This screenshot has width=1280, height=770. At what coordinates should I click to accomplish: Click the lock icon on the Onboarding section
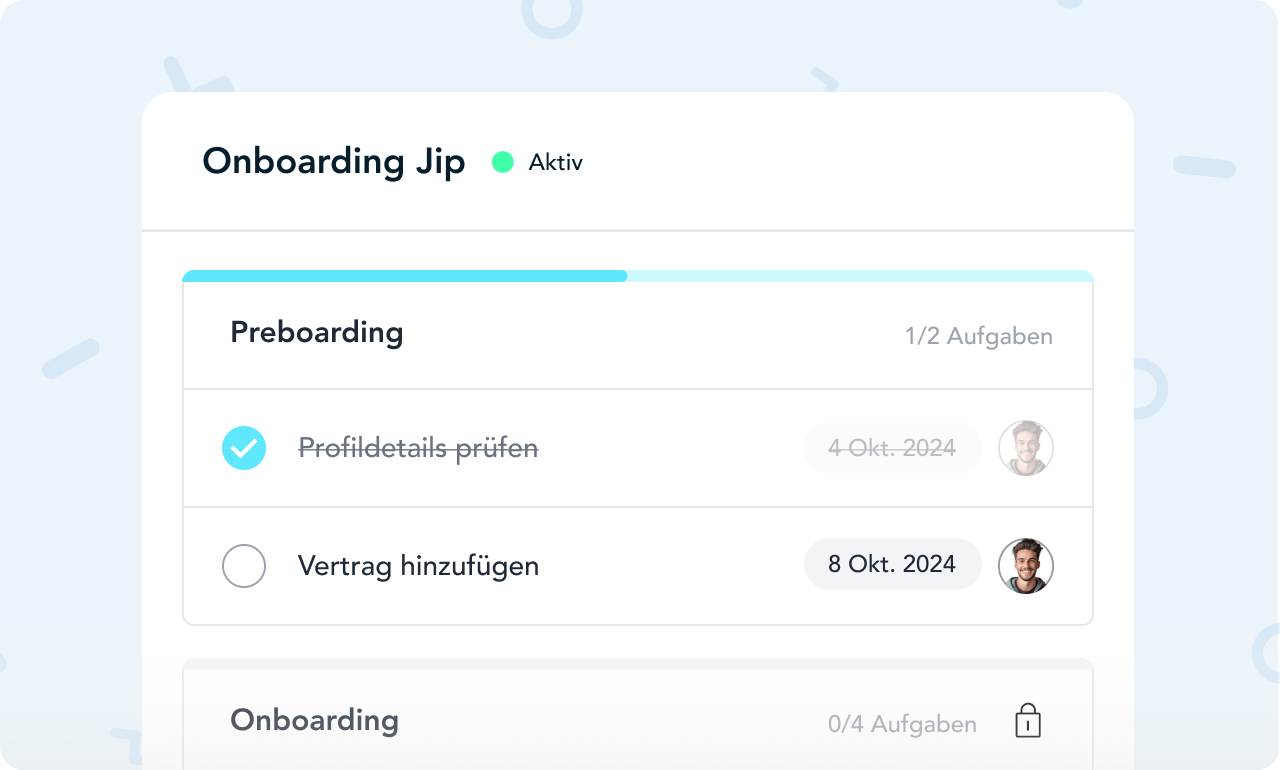1028,721
